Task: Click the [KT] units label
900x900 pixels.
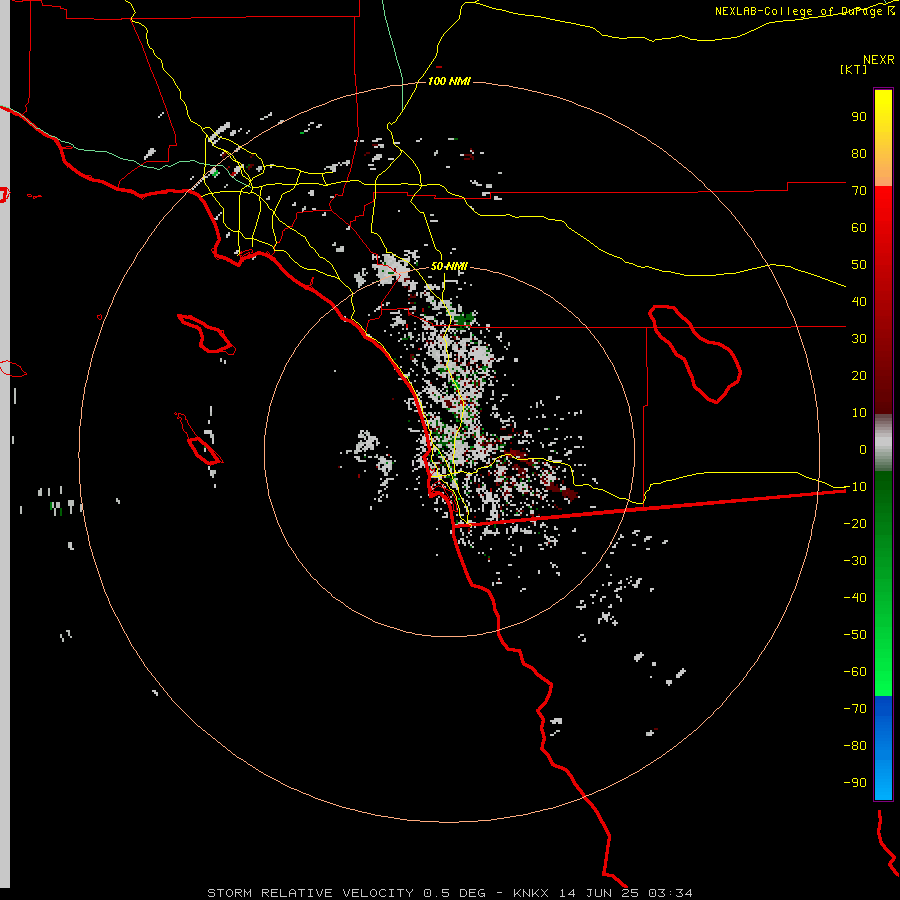Action: 853,69
